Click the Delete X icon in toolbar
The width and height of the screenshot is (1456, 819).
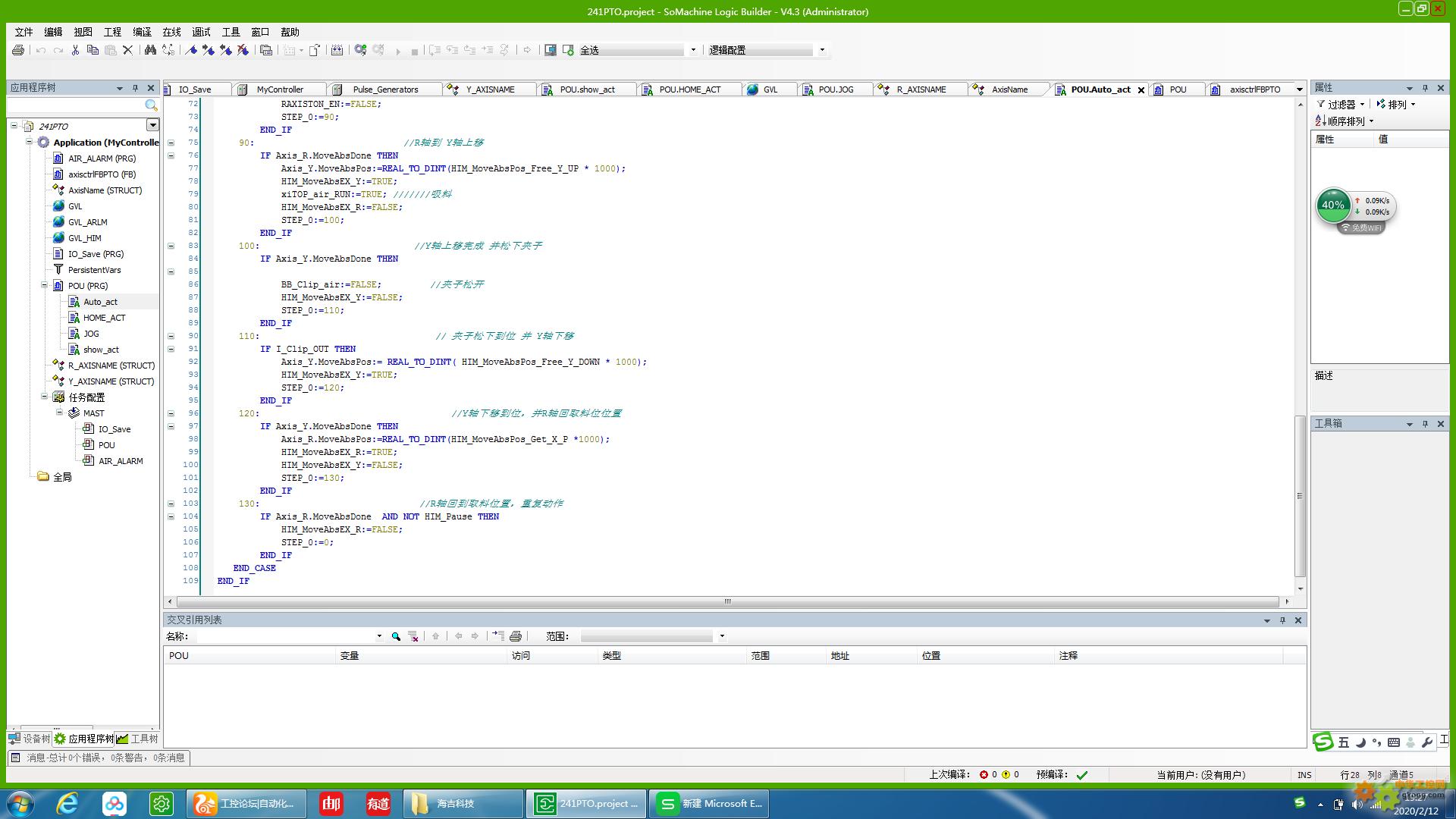tap(127, 50)
